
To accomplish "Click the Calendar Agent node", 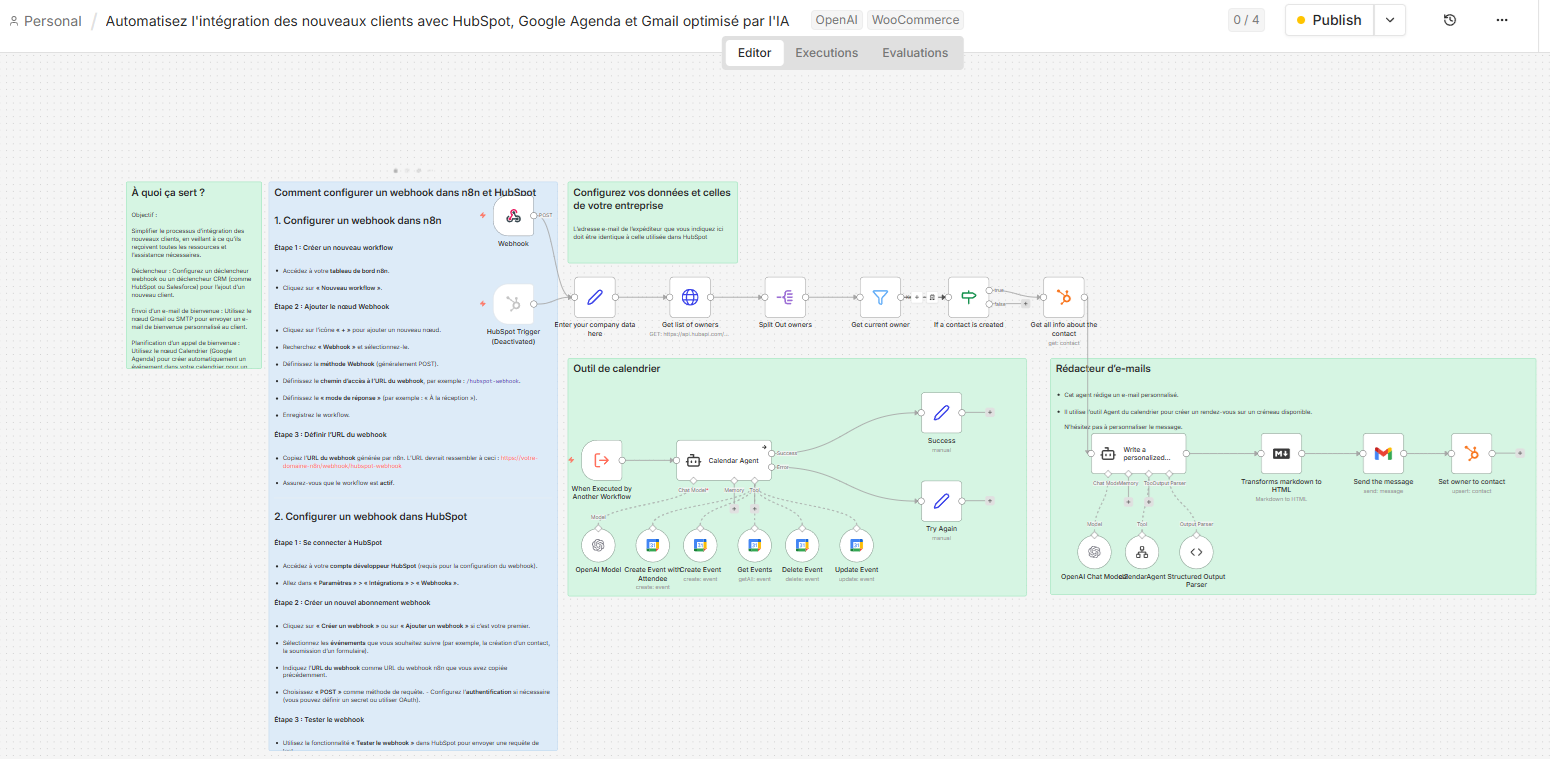I will [x=723, y=460].
